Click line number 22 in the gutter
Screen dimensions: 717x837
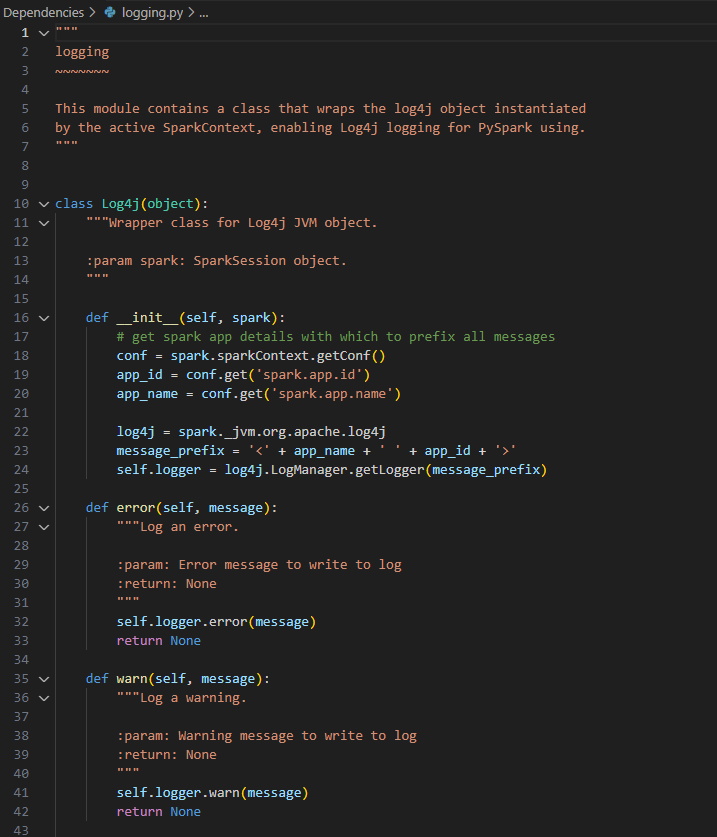point(21,431)
